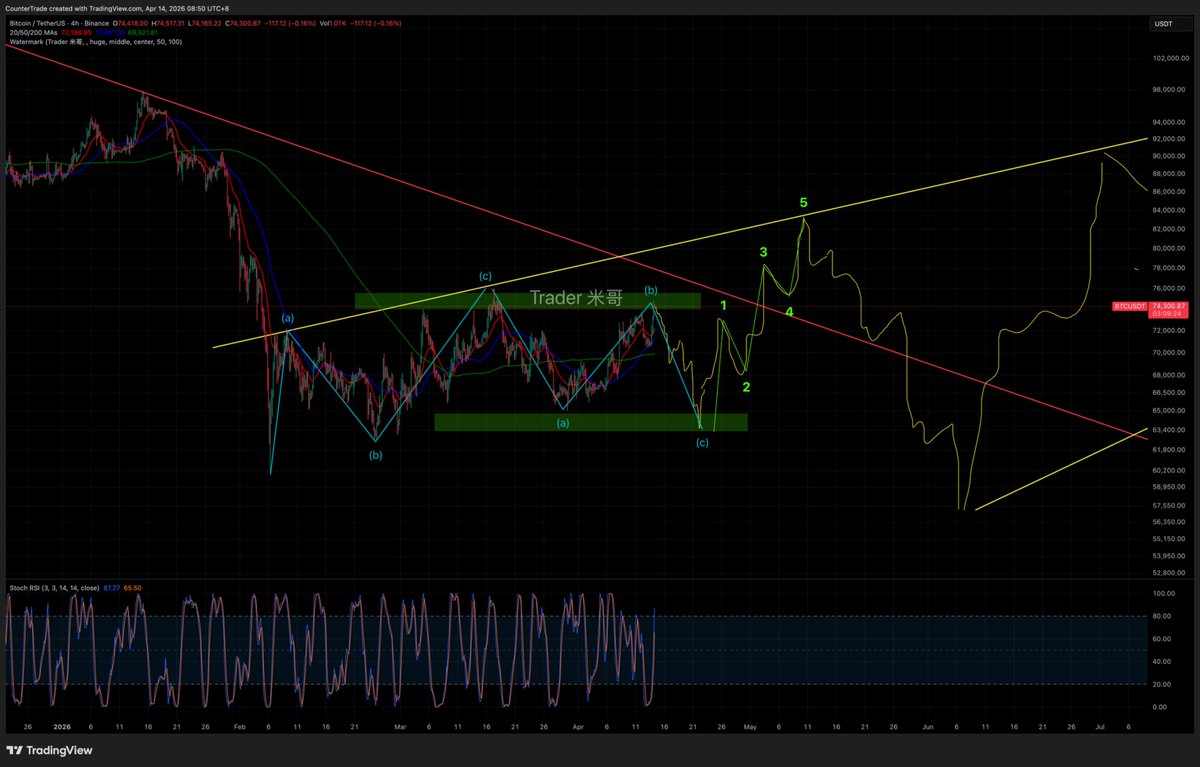Click the 63,400.00 price scale label
The width and height of the screenshot is (1200, 767).
click(1168, 430)
